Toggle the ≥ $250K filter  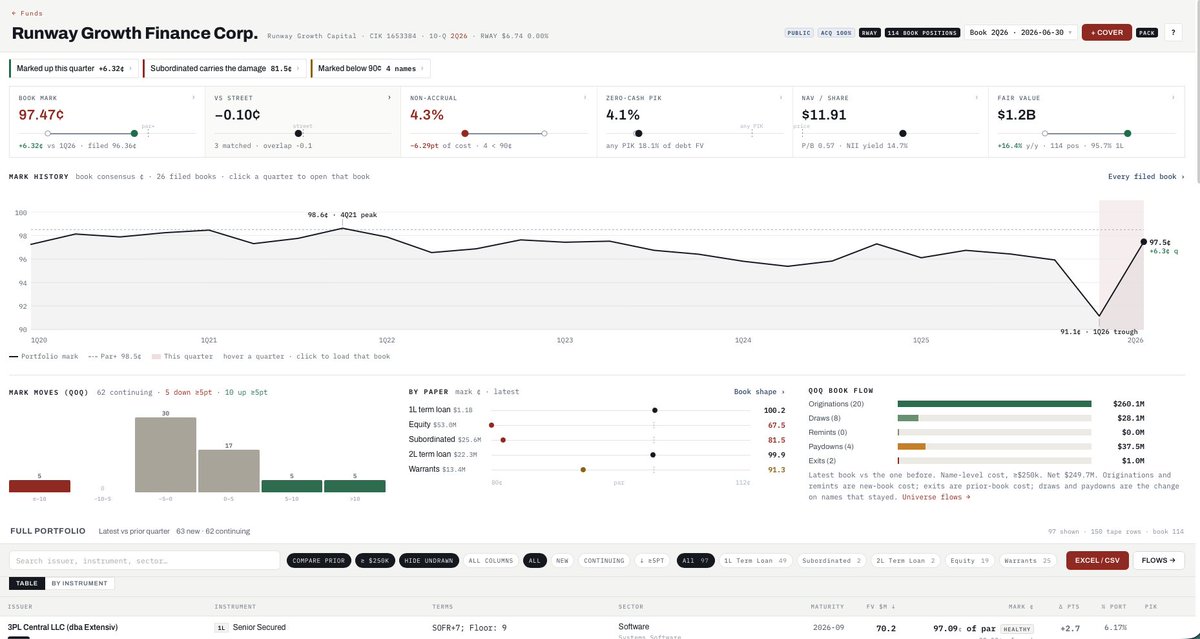tap(376, 561)
